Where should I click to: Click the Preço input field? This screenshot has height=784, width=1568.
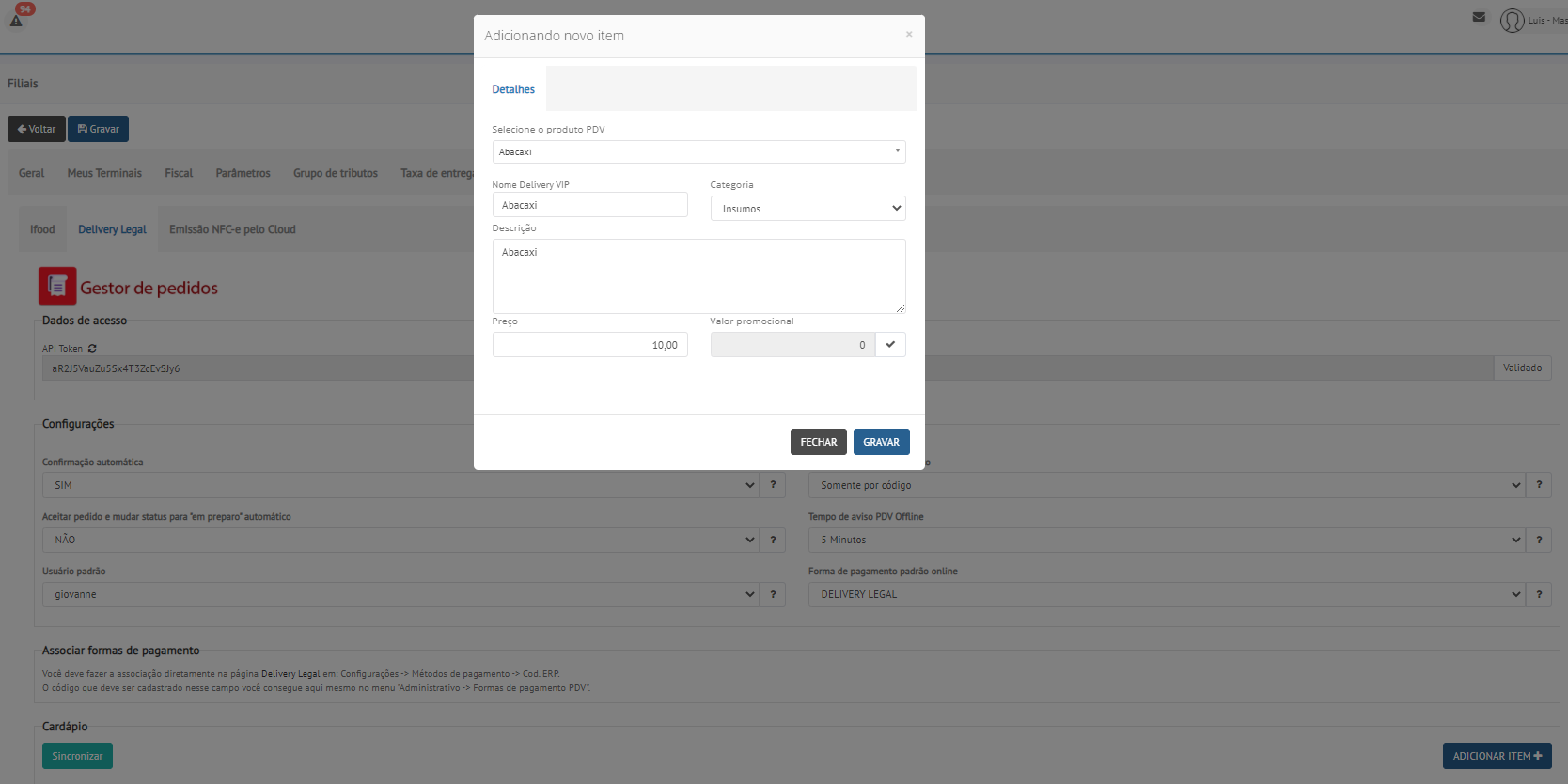(x=589, y=345)
